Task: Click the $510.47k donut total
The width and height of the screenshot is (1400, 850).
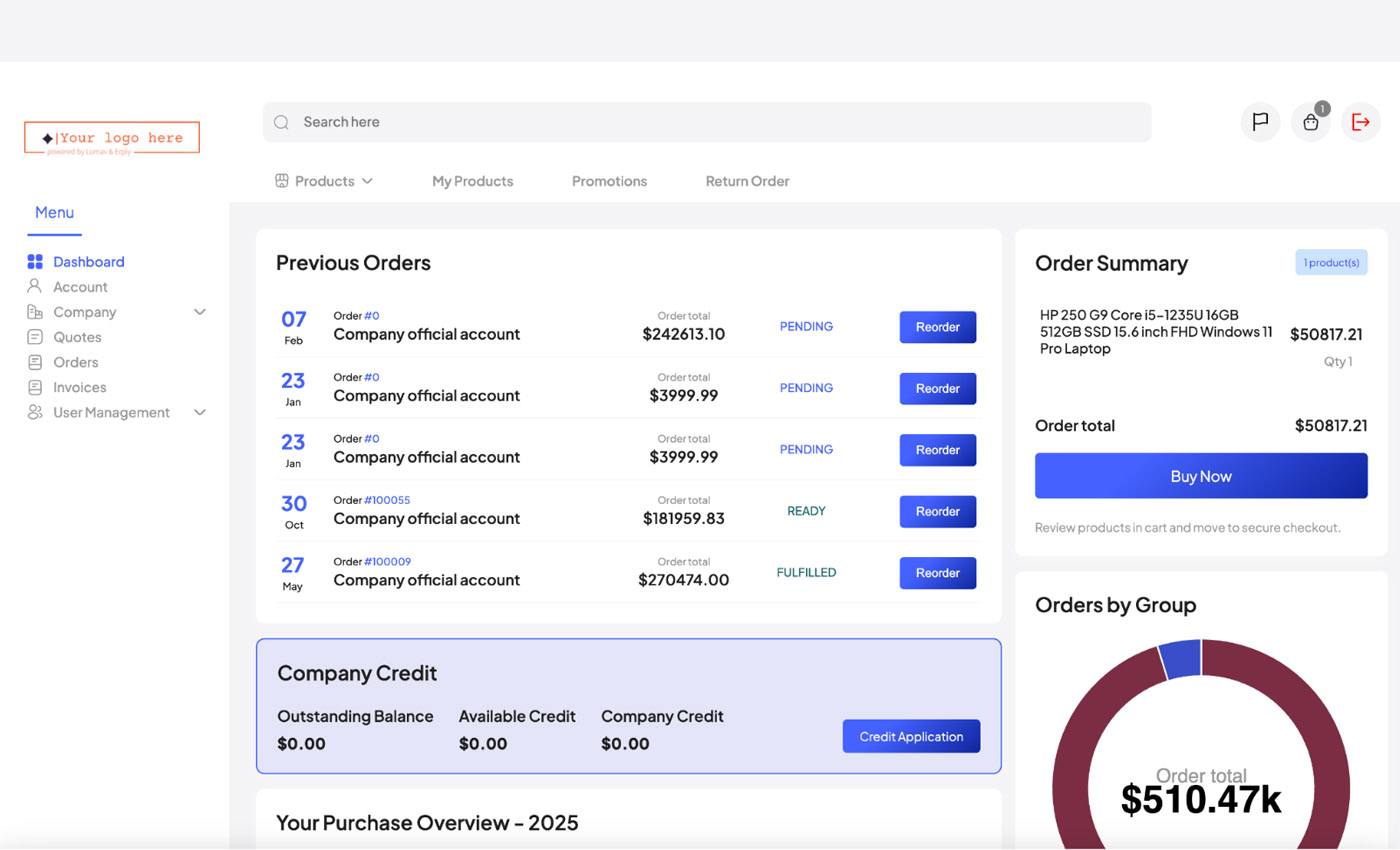Action: click(x=1201, y=799)
